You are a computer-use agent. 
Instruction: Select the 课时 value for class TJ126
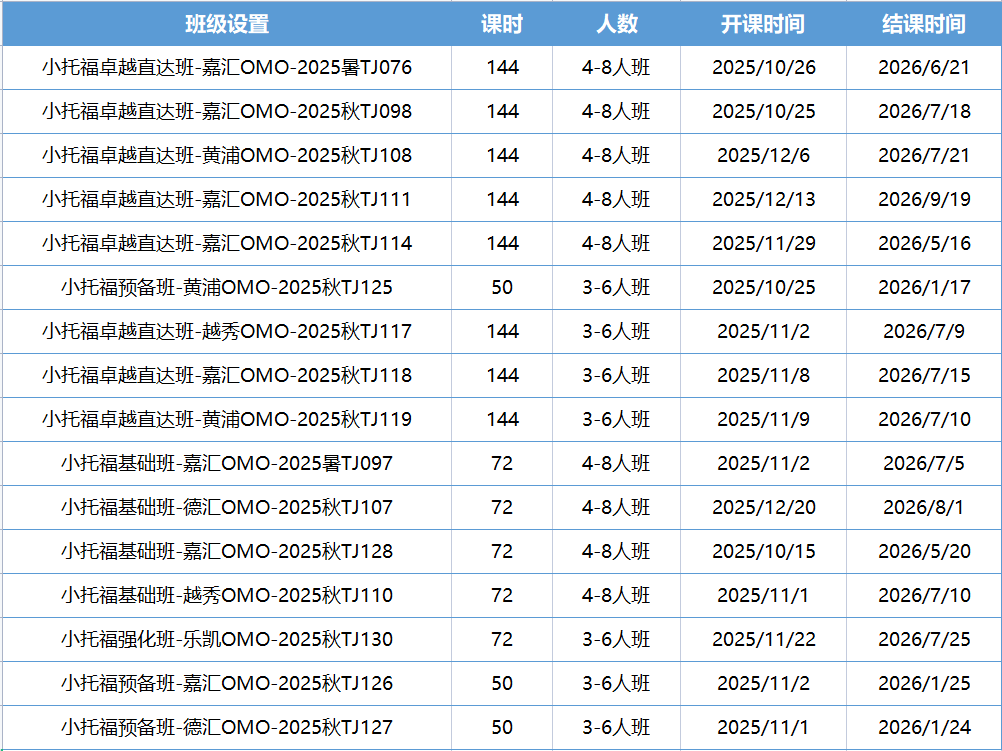tap(502, 684)
